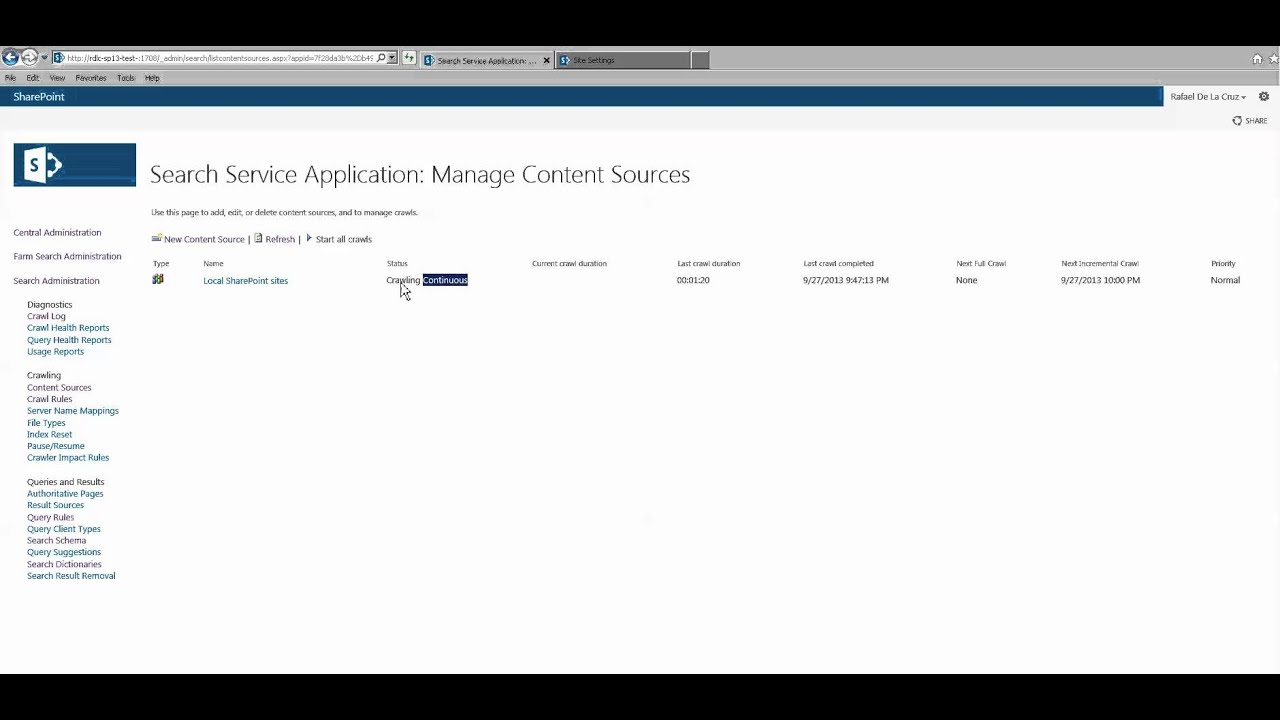This screenshot has height=720, width=1280.
Task: Click the Next Full Crawl value None
Action: 966,280
